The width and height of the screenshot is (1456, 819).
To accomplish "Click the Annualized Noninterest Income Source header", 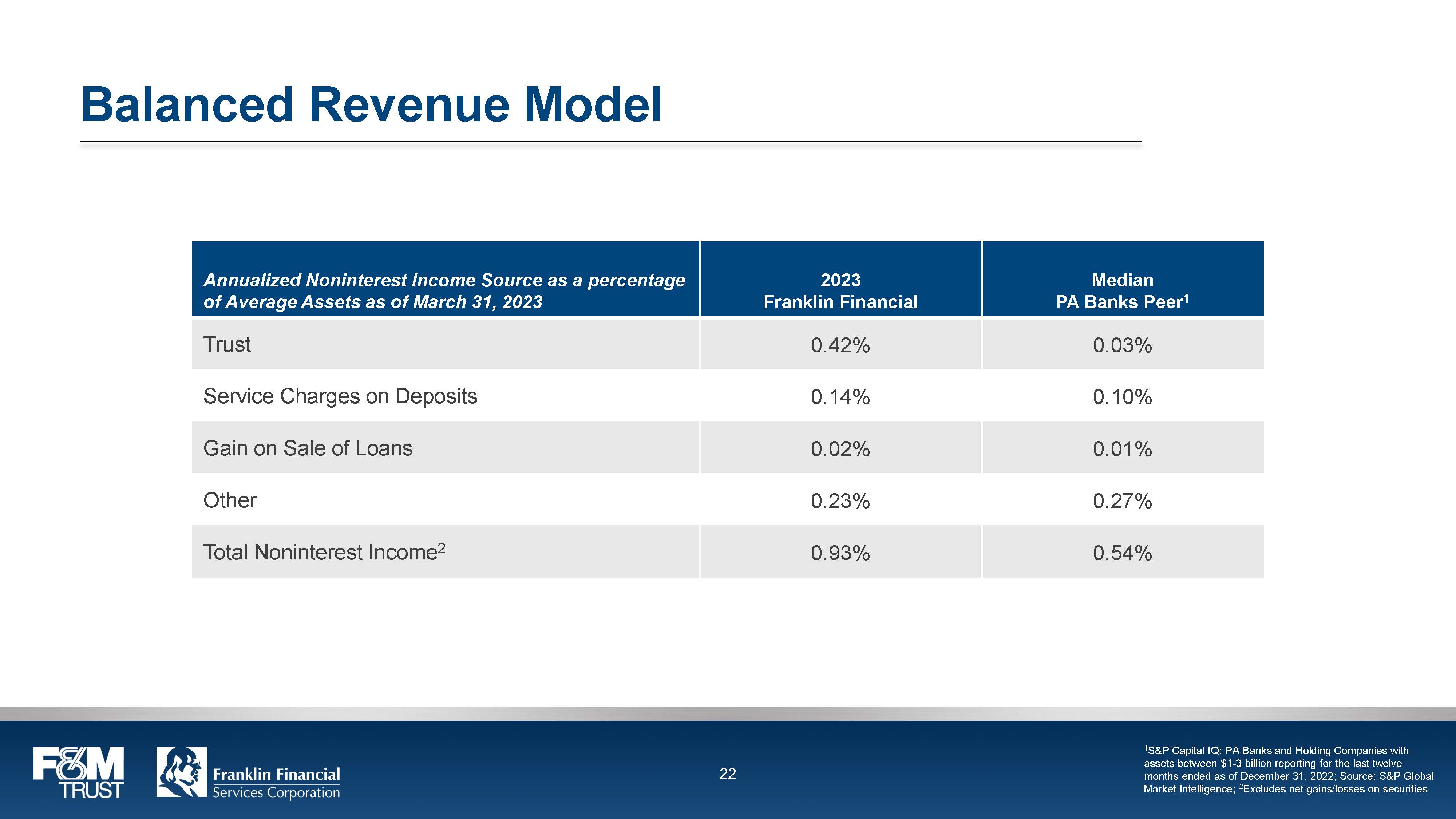I will pos(444,290).
